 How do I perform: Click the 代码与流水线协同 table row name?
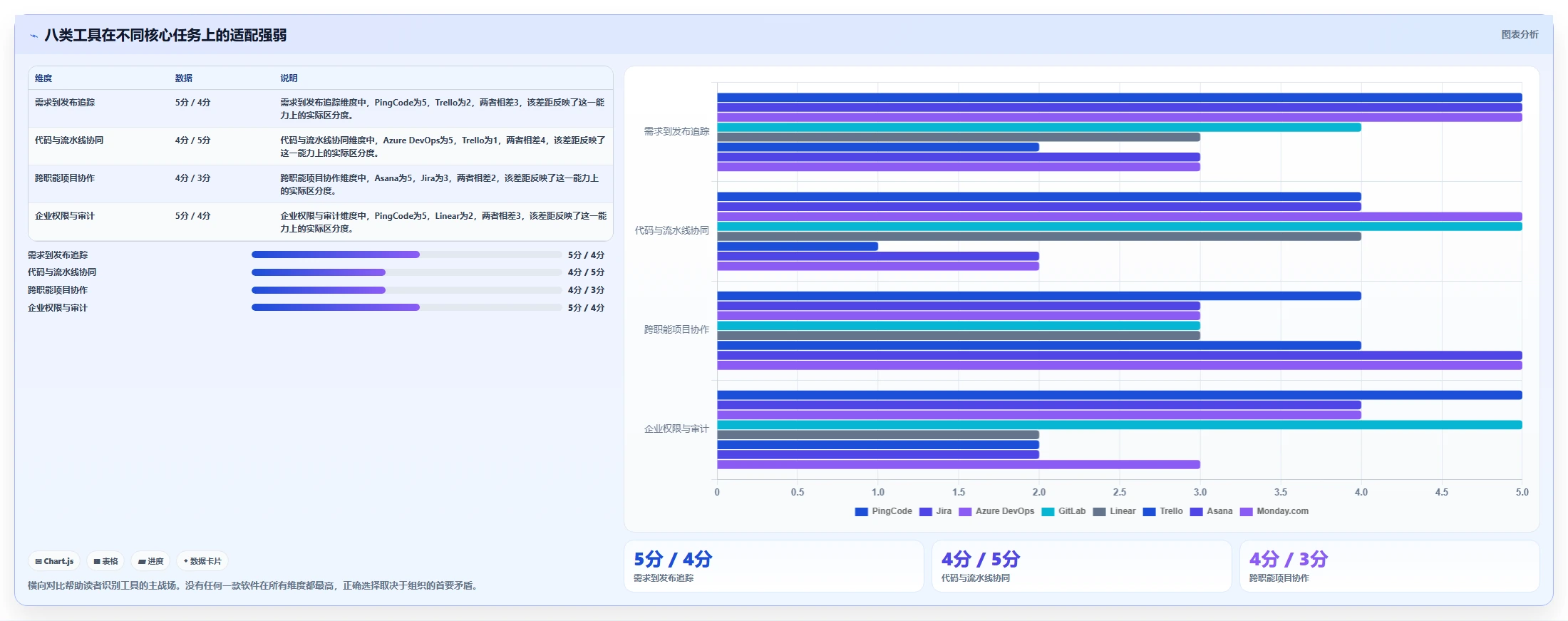pos(69,140)
